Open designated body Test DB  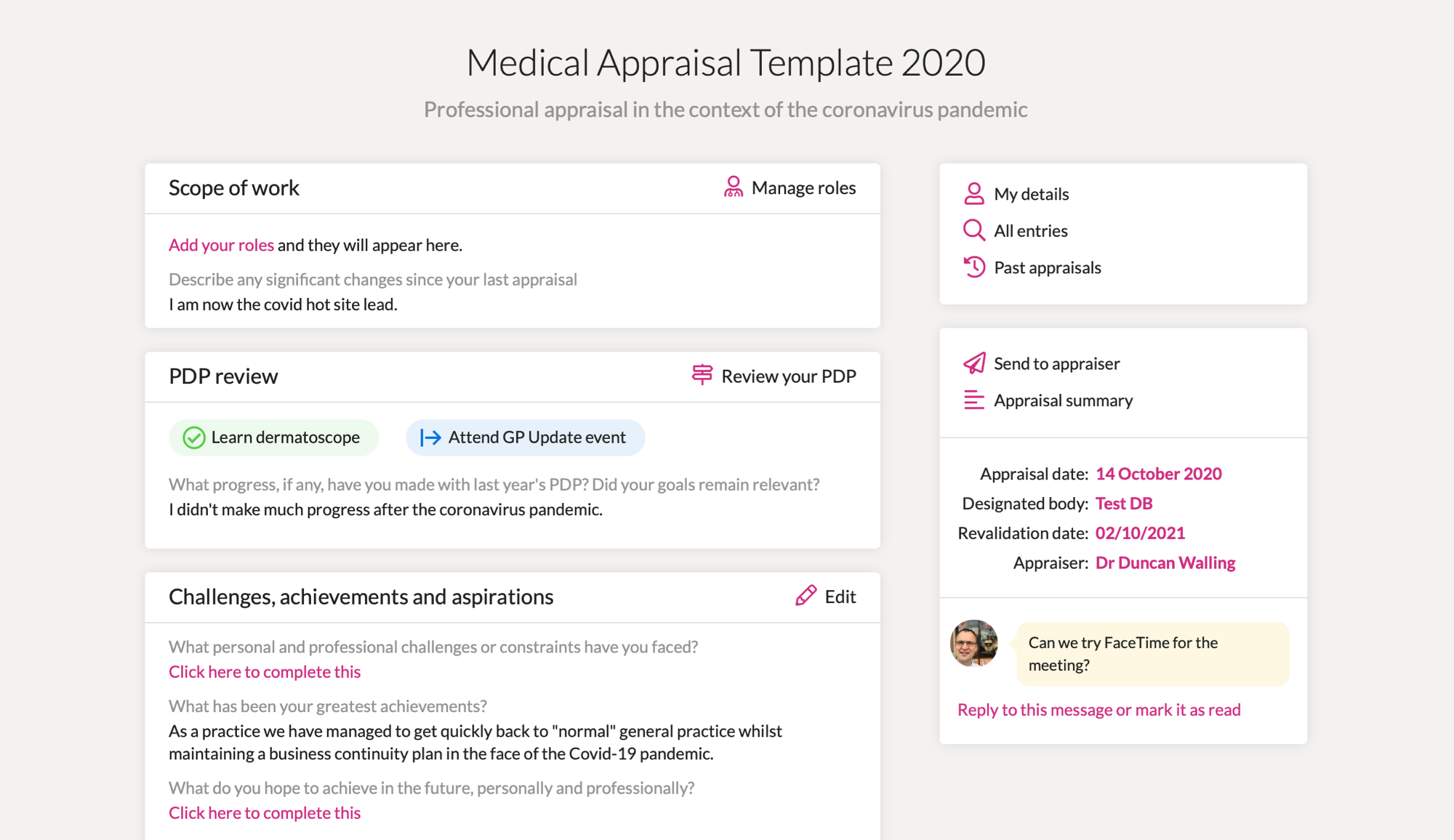1123,504
